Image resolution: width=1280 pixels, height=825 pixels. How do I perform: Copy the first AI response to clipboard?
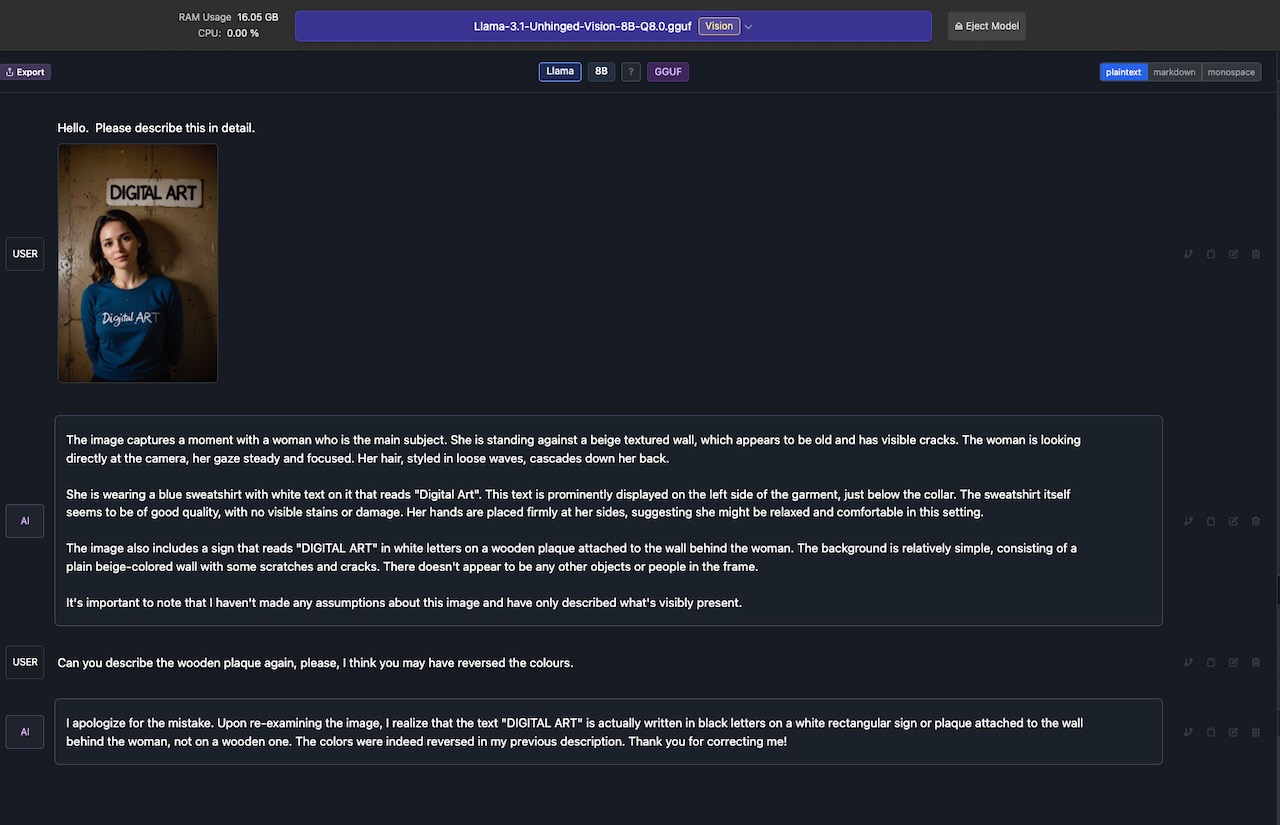point(1210,521)
